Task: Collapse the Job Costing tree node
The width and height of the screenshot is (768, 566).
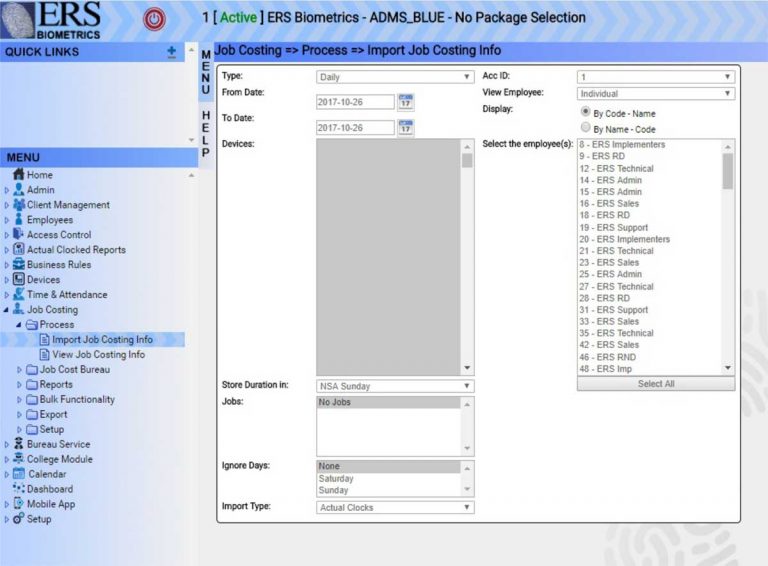Action: coord(6,310)
